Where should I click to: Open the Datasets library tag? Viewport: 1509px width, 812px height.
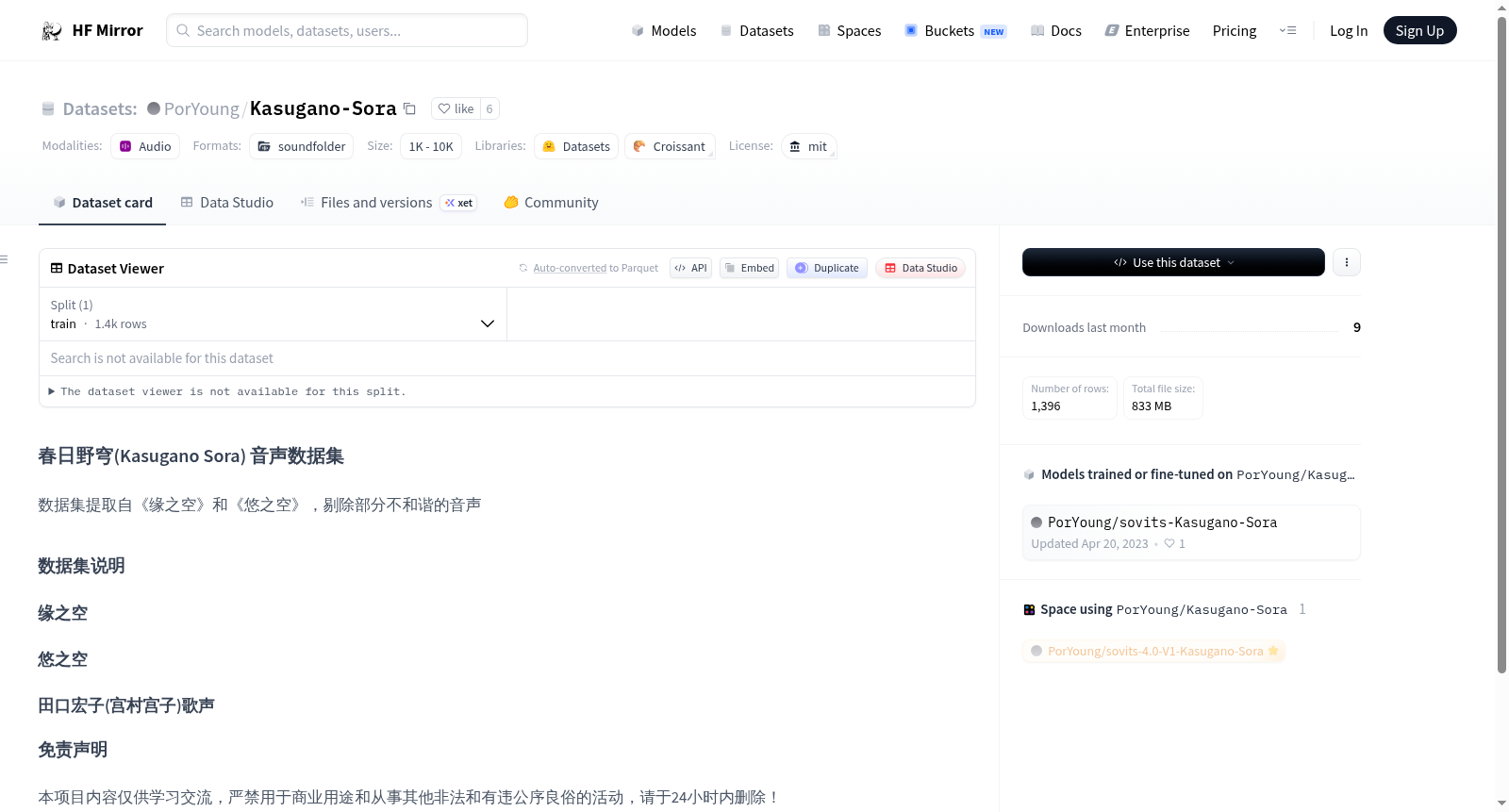click(576, 146)
